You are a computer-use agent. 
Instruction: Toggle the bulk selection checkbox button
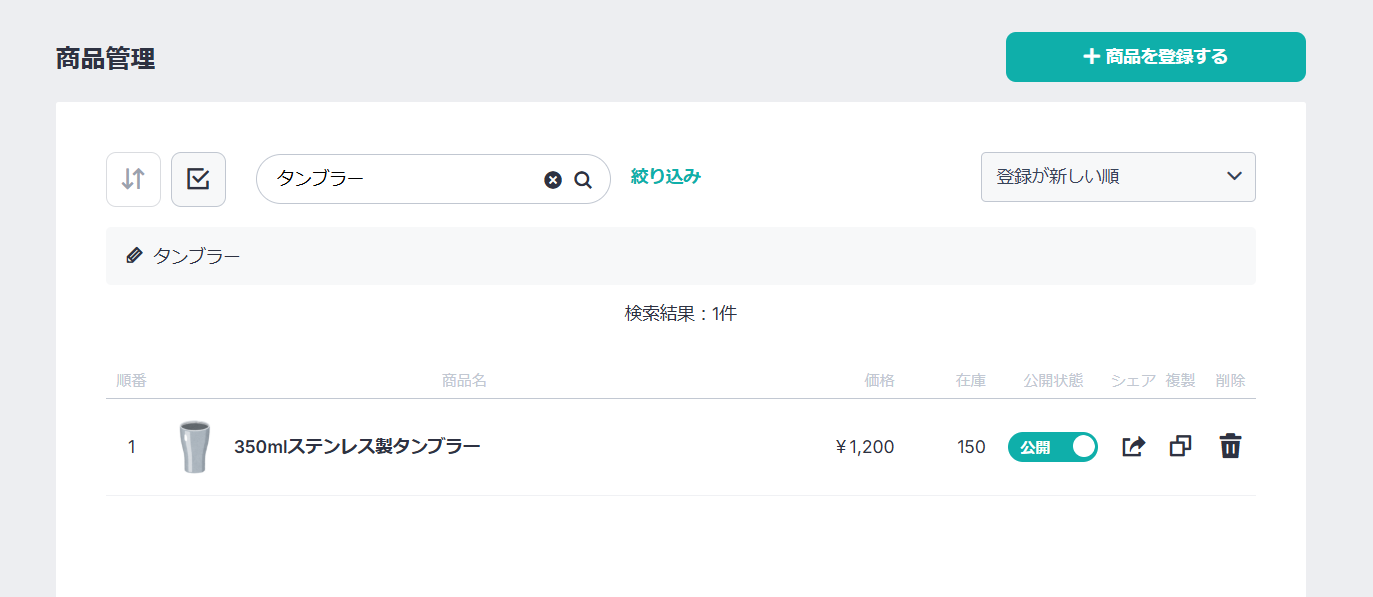(x=198, y=179)
